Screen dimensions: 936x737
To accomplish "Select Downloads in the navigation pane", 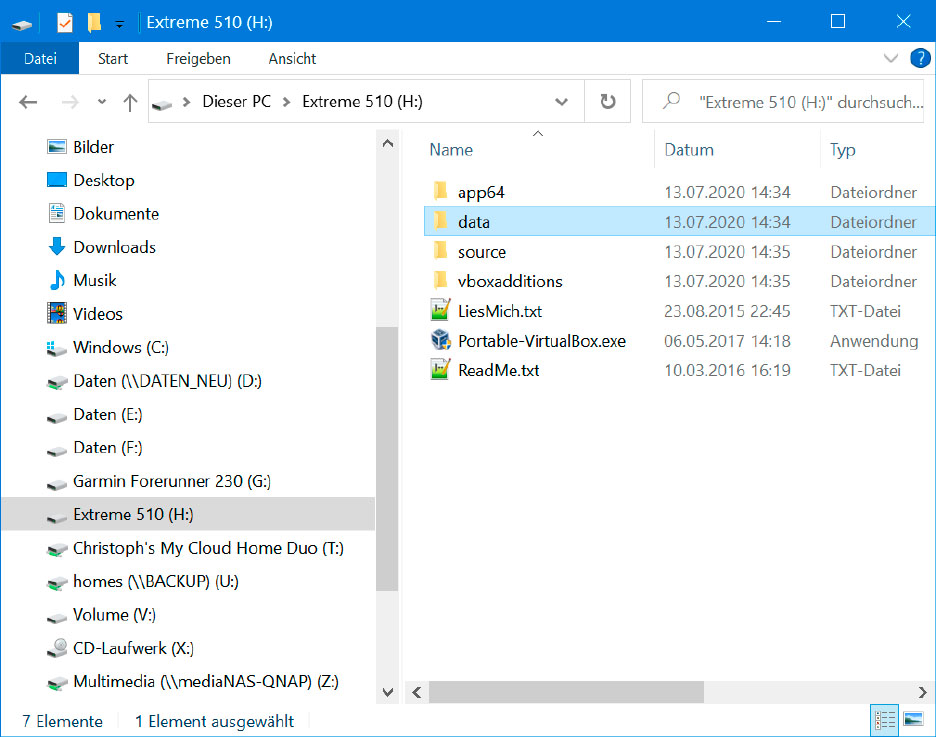I will coord(117,246).
